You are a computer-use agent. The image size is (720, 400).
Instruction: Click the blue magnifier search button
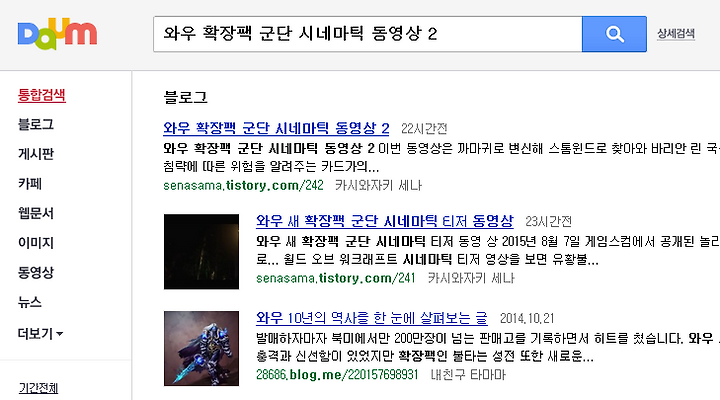[x=614, y=34]
